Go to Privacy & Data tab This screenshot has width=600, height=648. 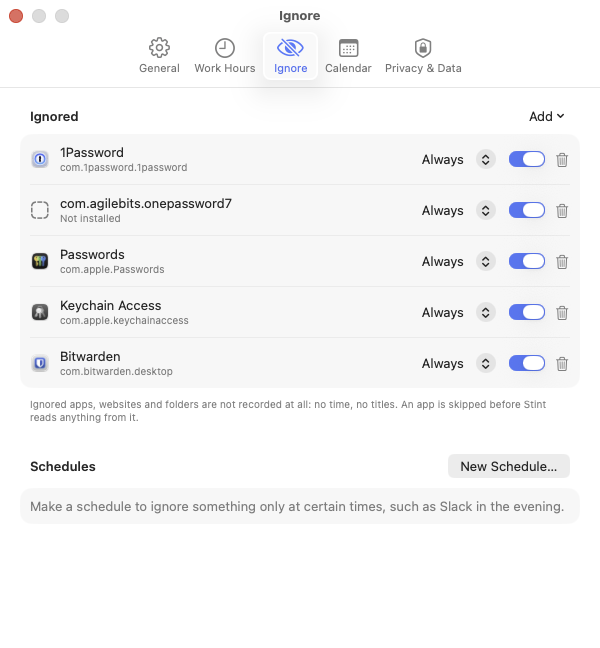423,56
